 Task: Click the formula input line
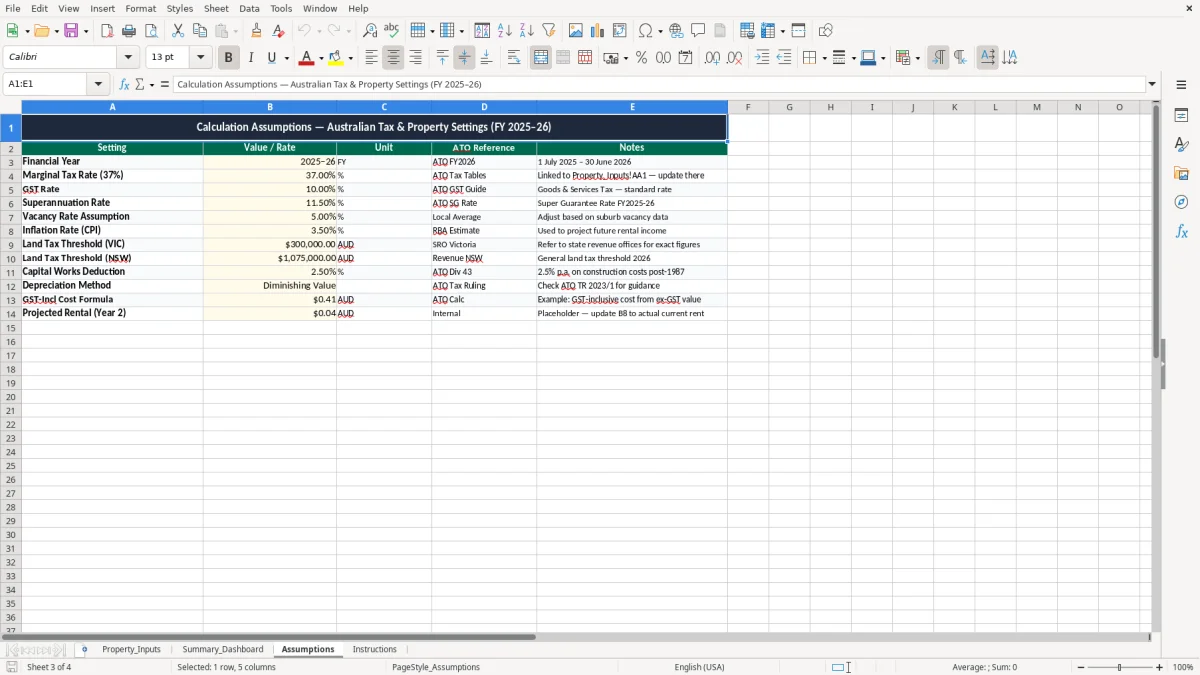[x=658, y=85]
